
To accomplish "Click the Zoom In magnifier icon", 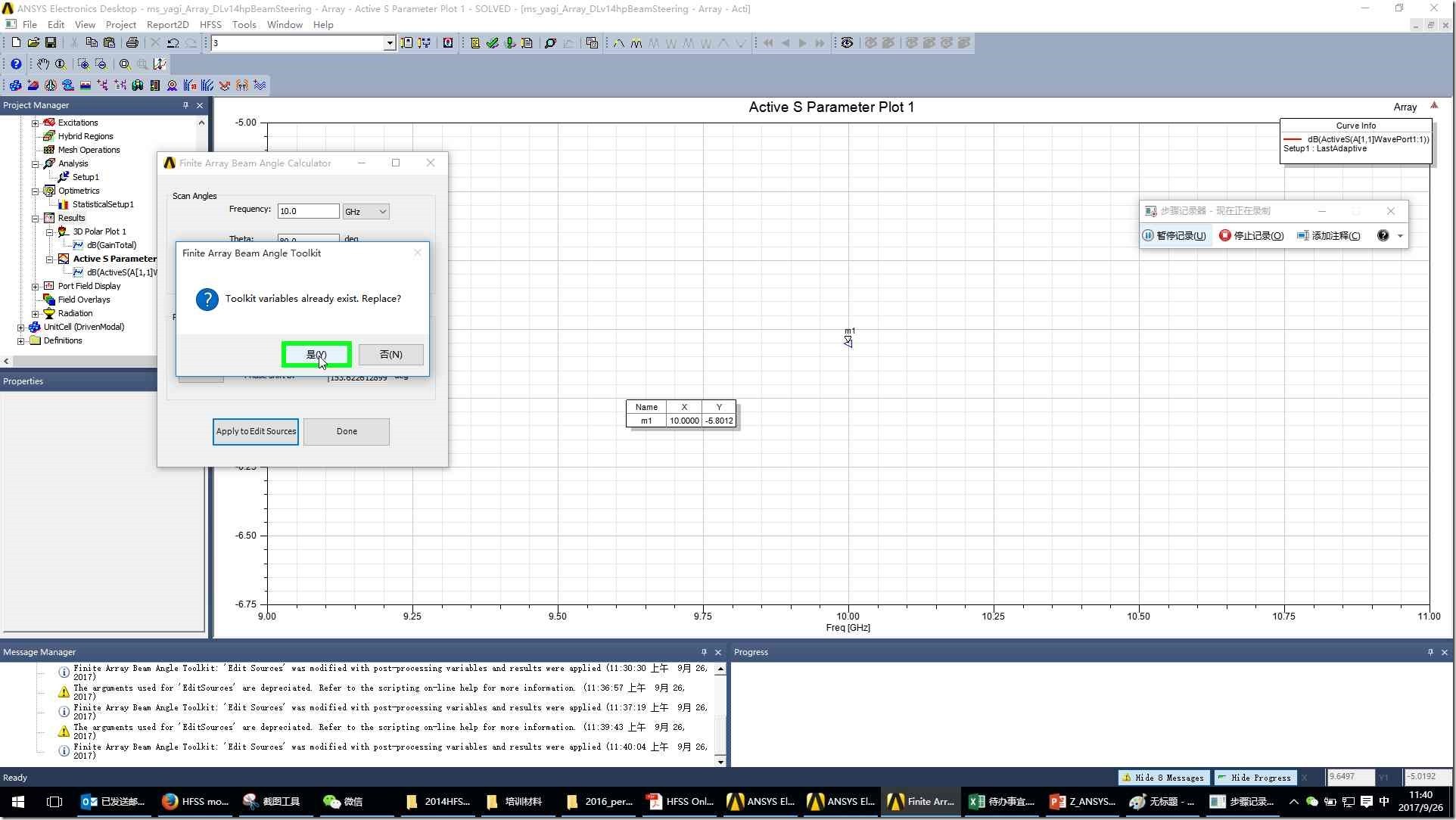I will tap(83, 64).
